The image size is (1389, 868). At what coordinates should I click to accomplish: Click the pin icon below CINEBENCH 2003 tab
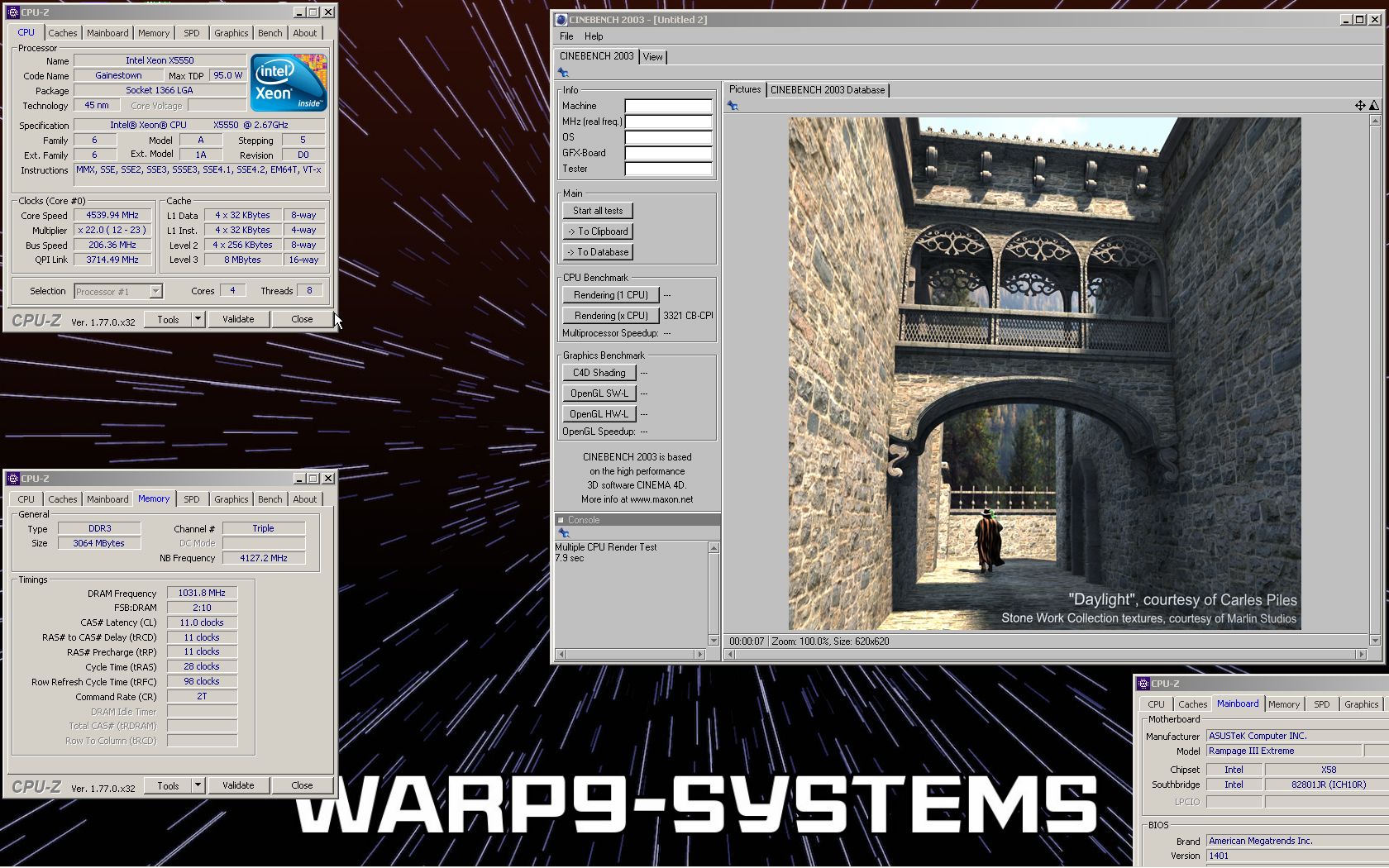click(x=563, y=73)
